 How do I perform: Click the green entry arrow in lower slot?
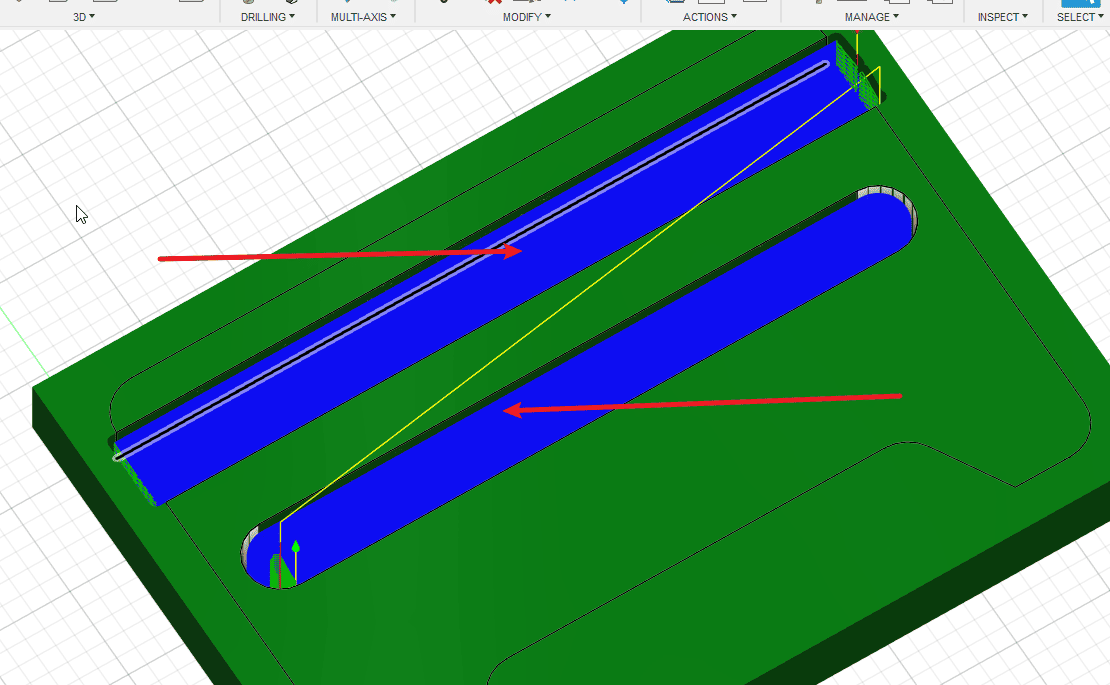[x=295, y=547]
